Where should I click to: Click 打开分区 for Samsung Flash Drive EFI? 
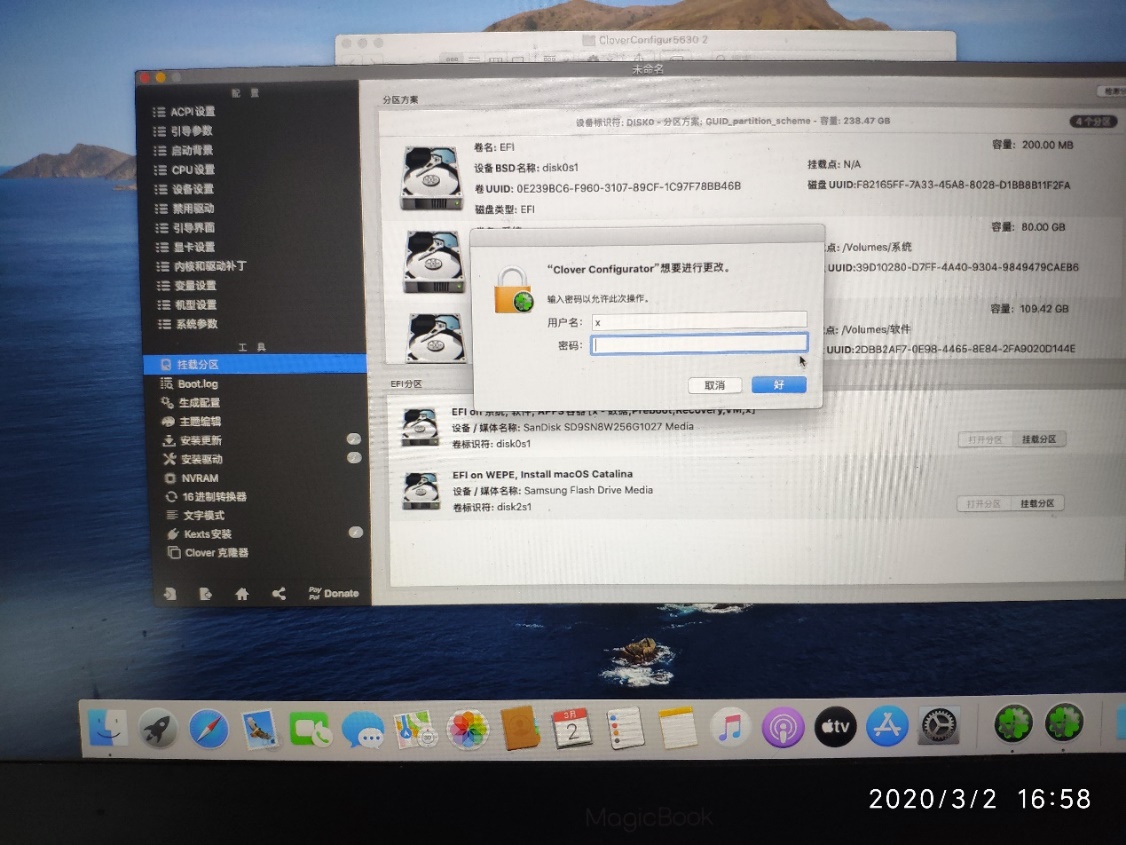pos(984,504)
